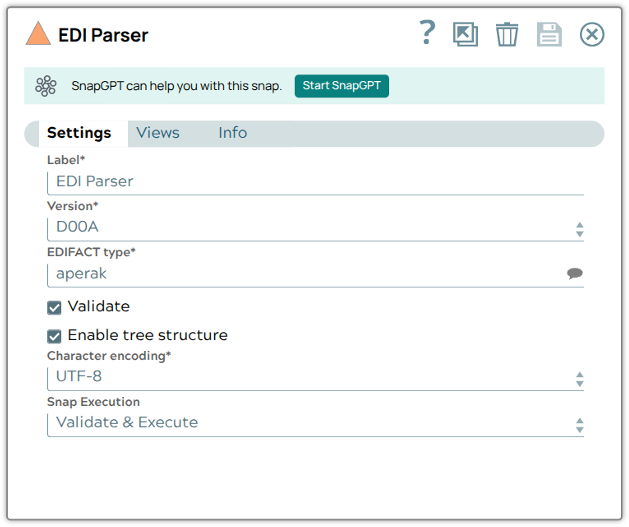Open the Snap Execution dropdown
629x527 pixels.
click(579, 424)
